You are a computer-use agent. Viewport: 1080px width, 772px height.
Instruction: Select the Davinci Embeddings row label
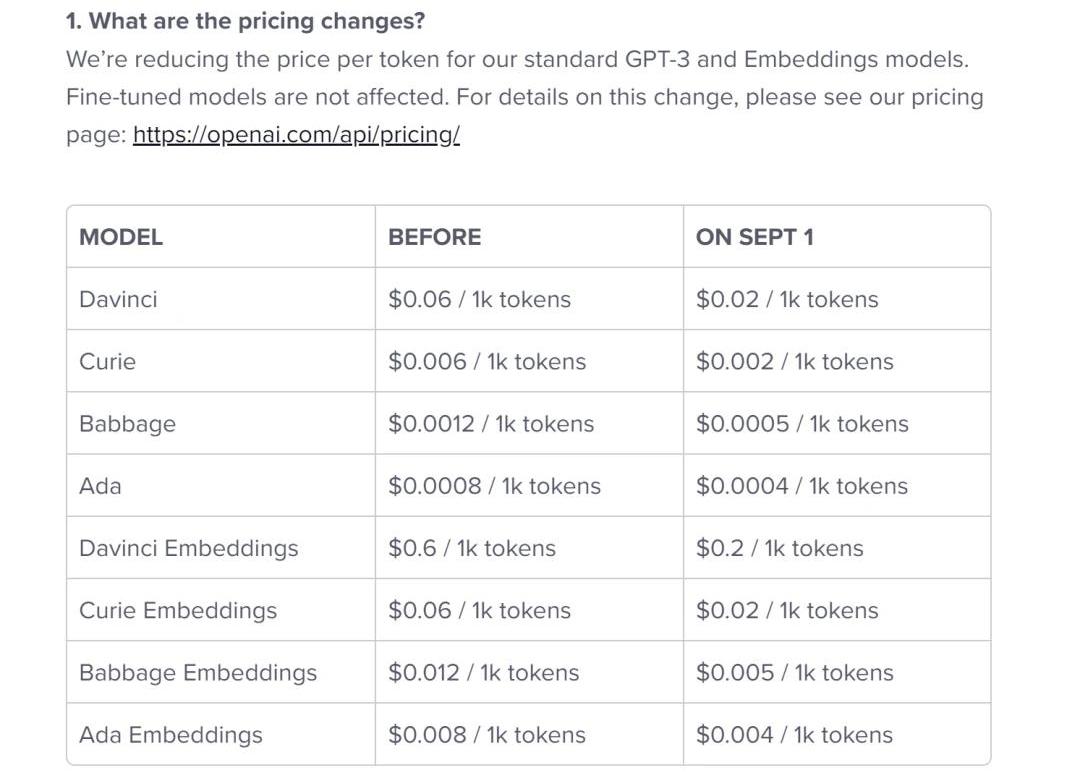point(188,548)
